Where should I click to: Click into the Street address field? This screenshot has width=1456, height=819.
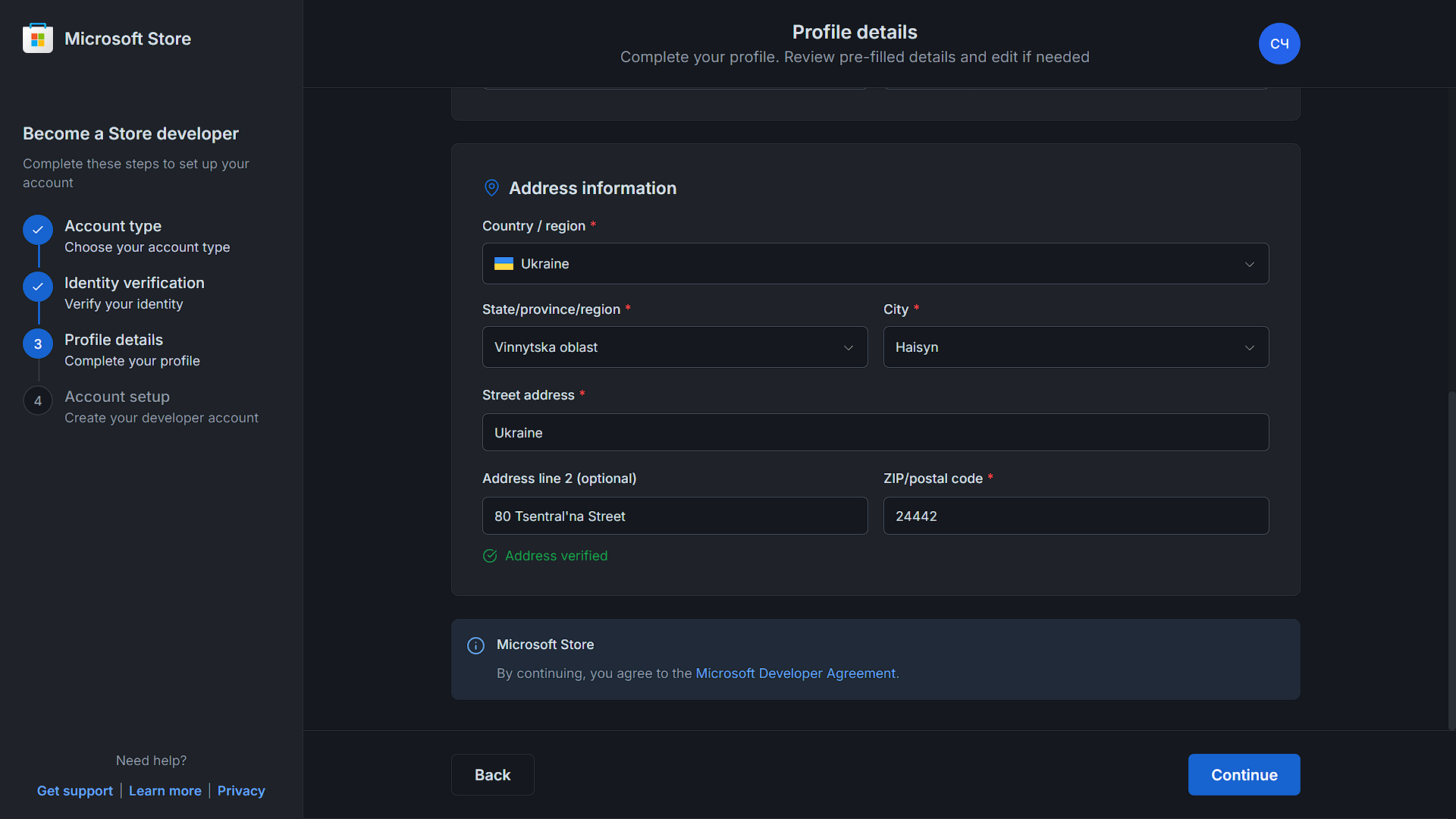point(875,432)
